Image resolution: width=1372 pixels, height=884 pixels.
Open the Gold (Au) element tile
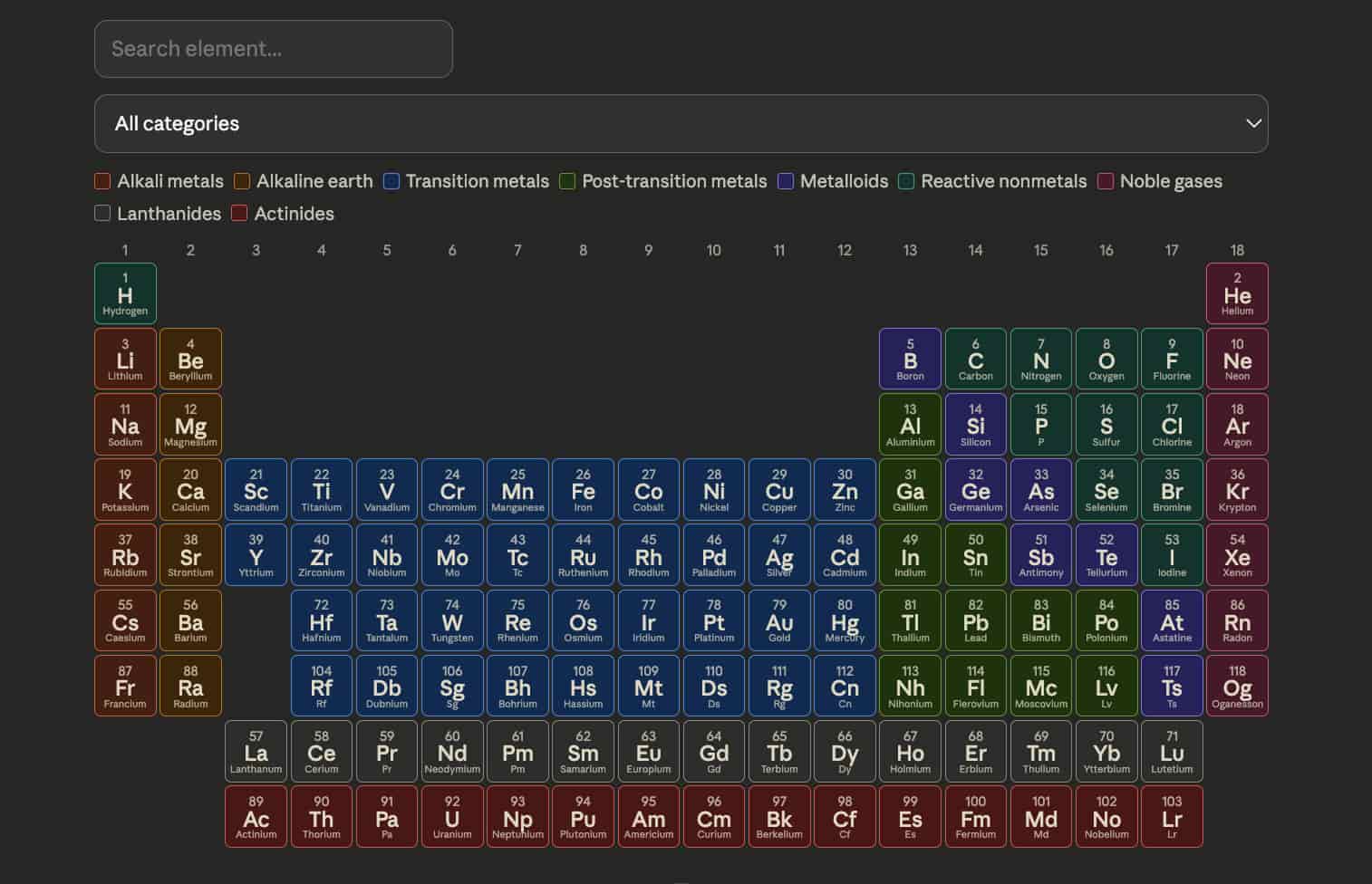[x=779, y=621]
